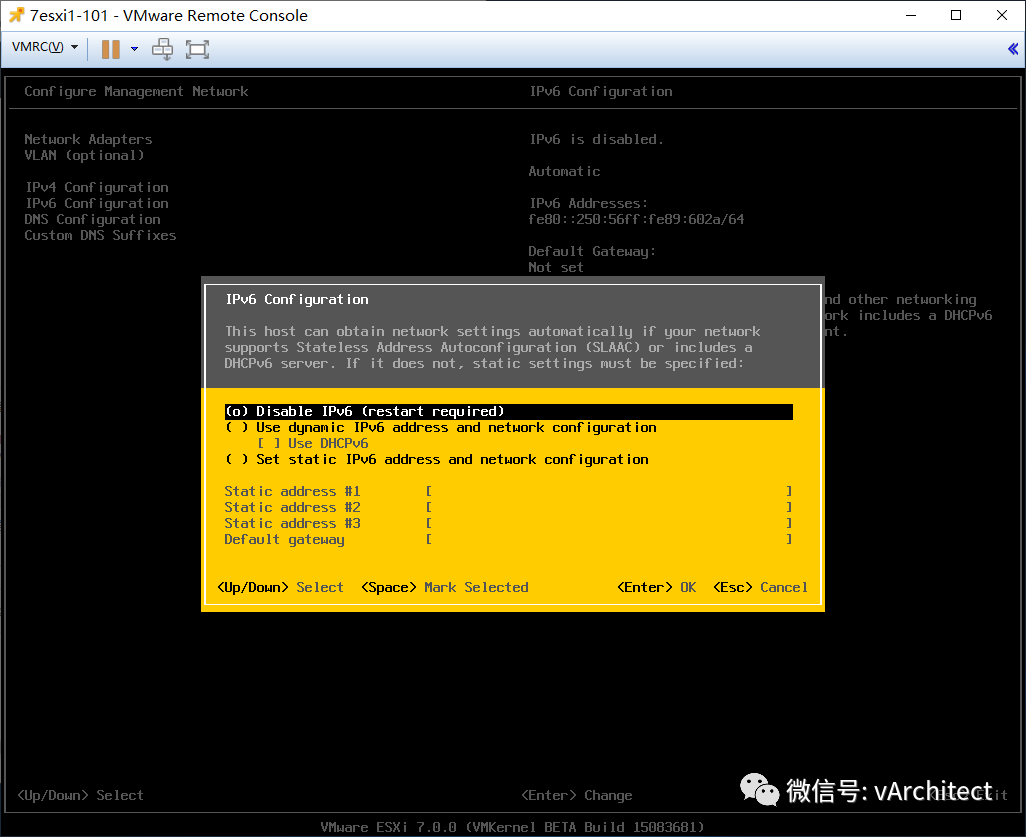Click the Static address #1 field
This screenshot has width=1026, height=837.
tap(609, 491)
